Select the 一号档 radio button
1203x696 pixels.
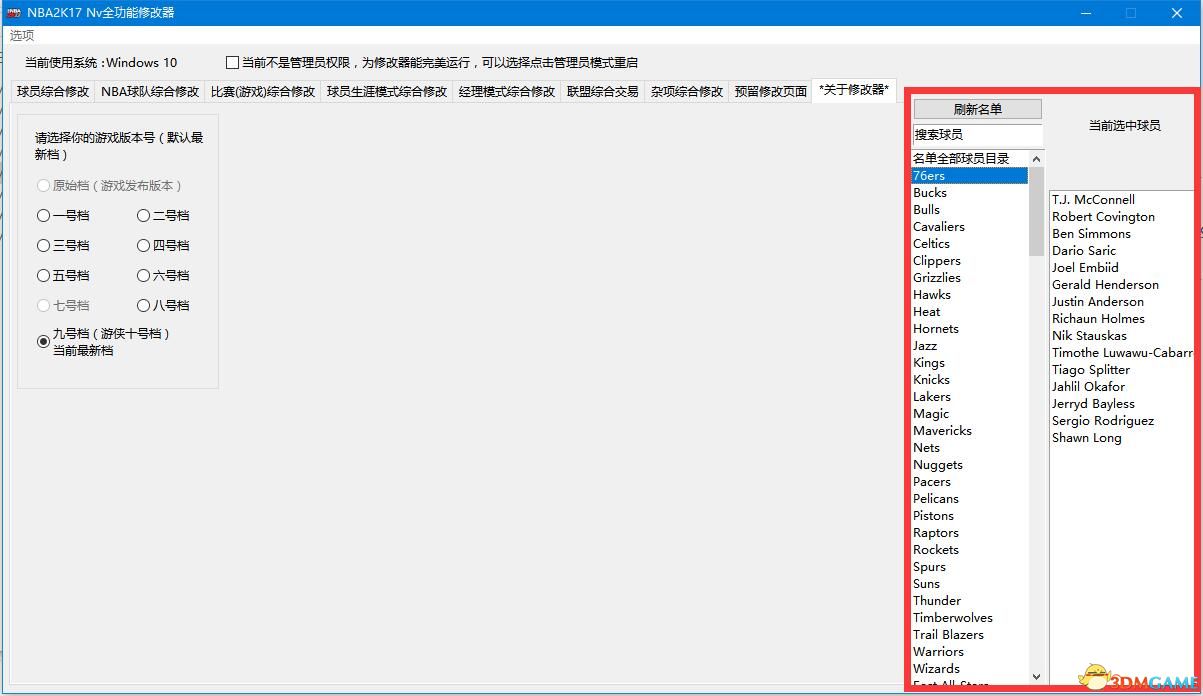coord(43,216)
